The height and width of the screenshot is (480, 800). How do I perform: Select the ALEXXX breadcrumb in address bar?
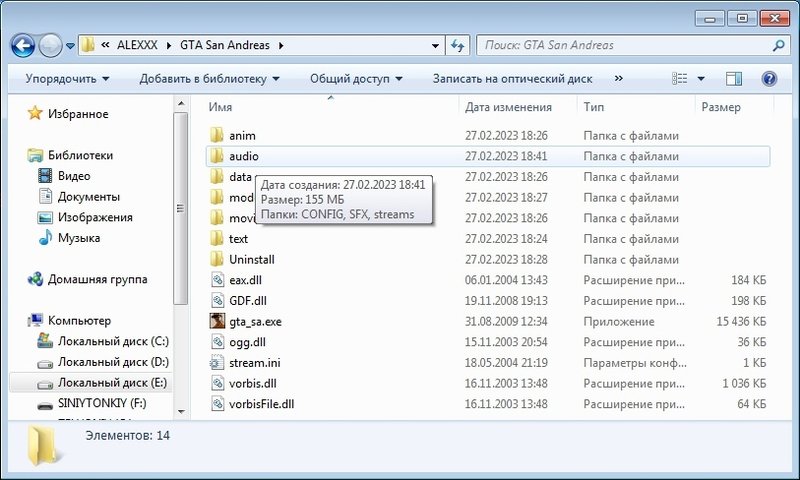tap(137, 45)
